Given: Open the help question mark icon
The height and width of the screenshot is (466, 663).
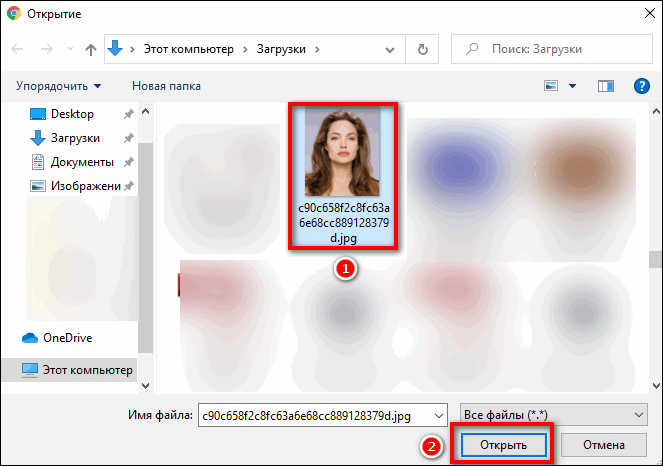Looking at the screenshot, I should 642,86.
